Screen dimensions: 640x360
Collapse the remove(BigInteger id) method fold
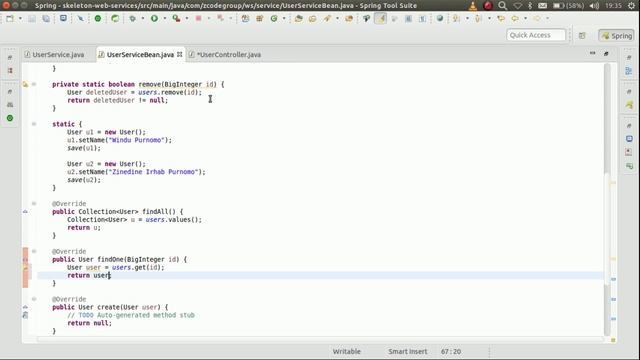coord(34,84)
